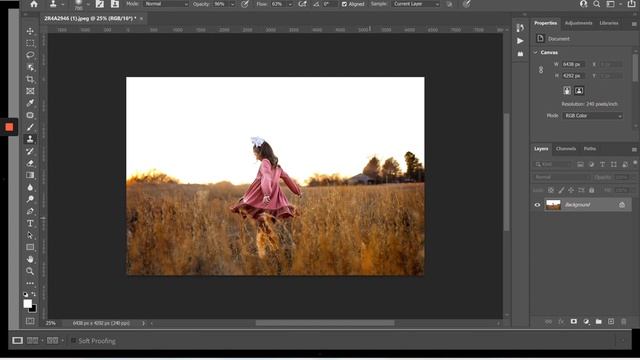Select the History Brush tool
The image size is (640, 360).
click(30, 151)
